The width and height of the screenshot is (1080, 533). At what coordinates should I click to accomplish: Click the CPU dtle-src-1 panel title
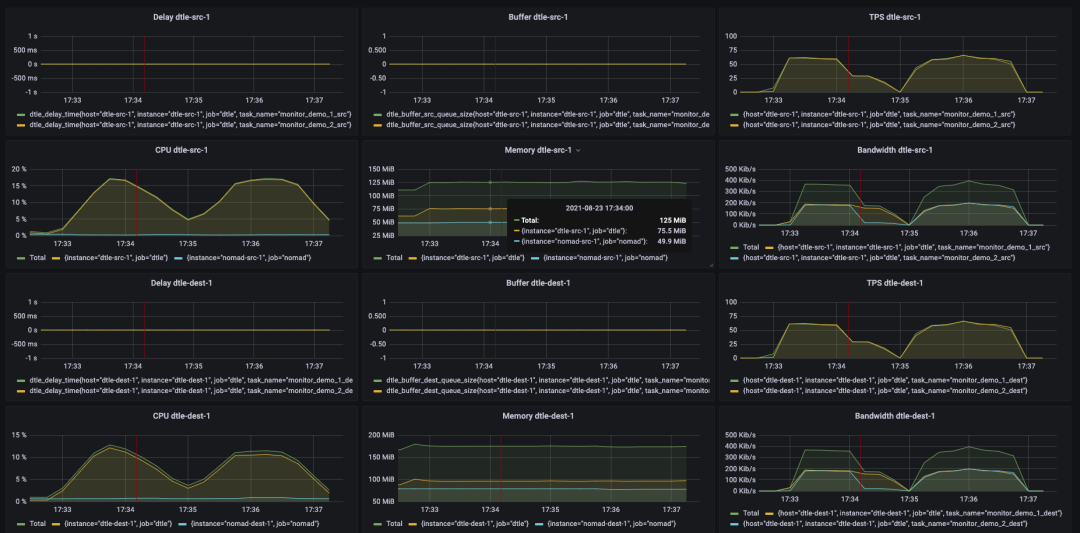181,150
